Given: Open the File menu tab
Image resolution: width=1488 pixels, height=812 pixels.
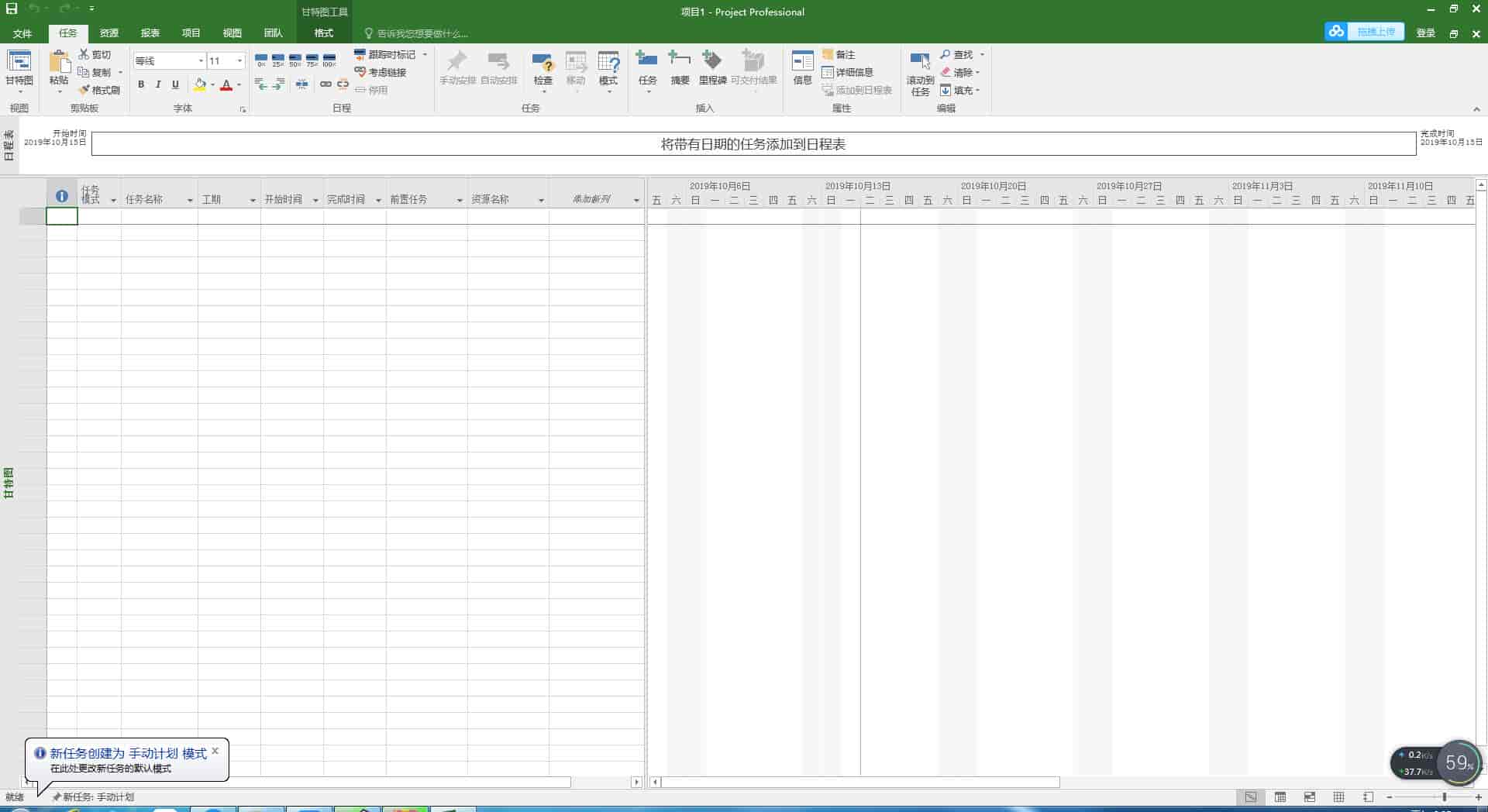Looking at the screenshot, I should (22, 33).
